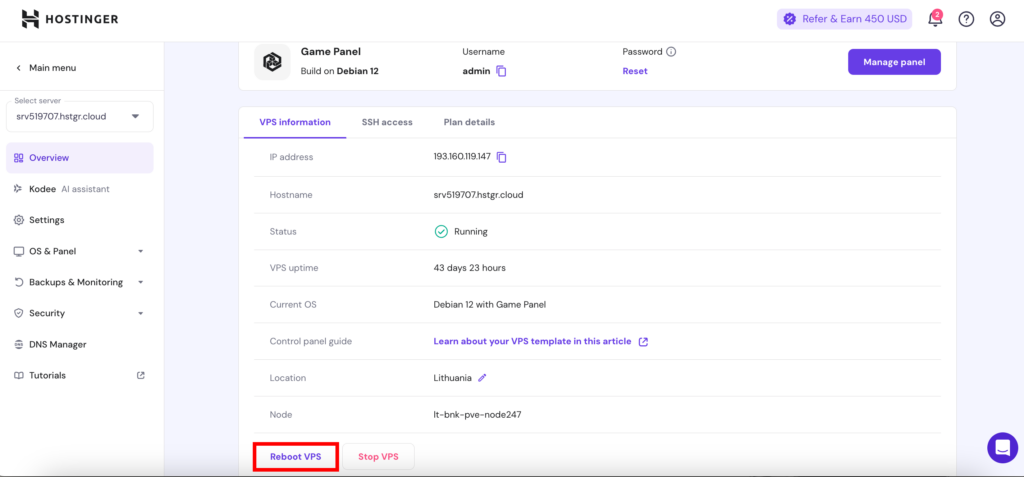
Task: Click the IP address row label
Action: tap(291, 157)
